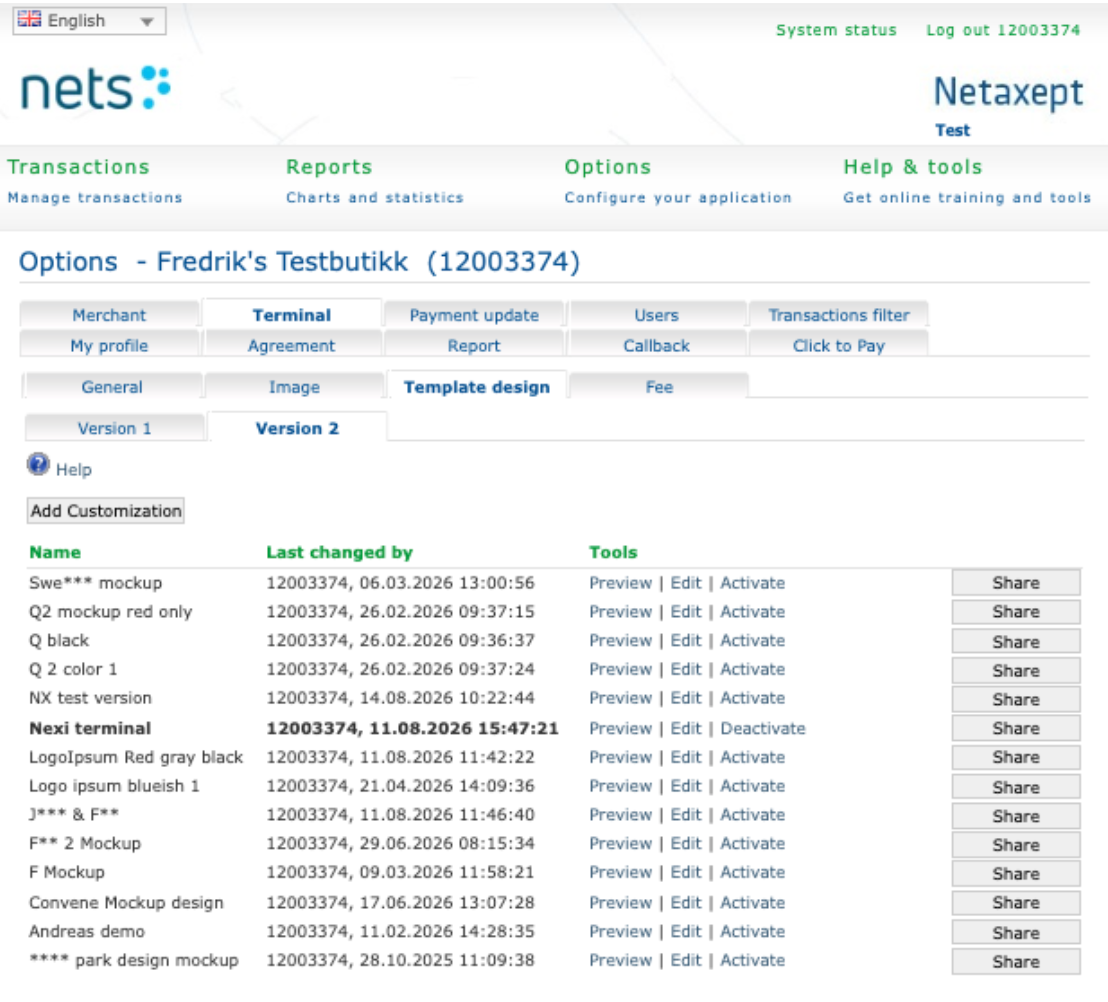This screenshot has height=1002, width=1108.
Task: Open the Help link text
Action: 73,470
